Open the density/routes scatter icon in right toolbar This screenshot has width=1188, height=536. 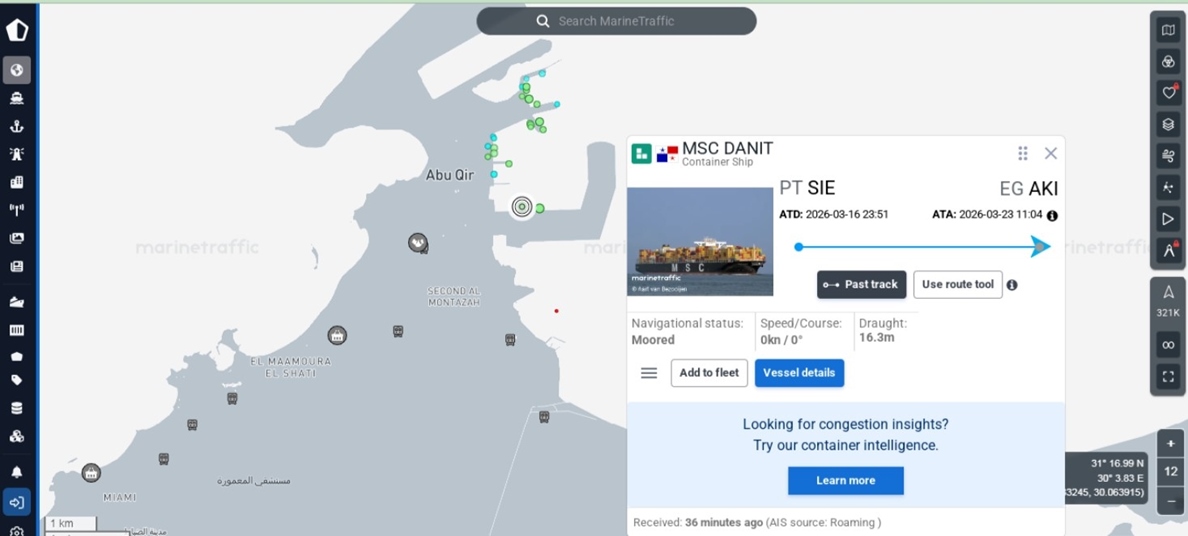[1168, 187]
